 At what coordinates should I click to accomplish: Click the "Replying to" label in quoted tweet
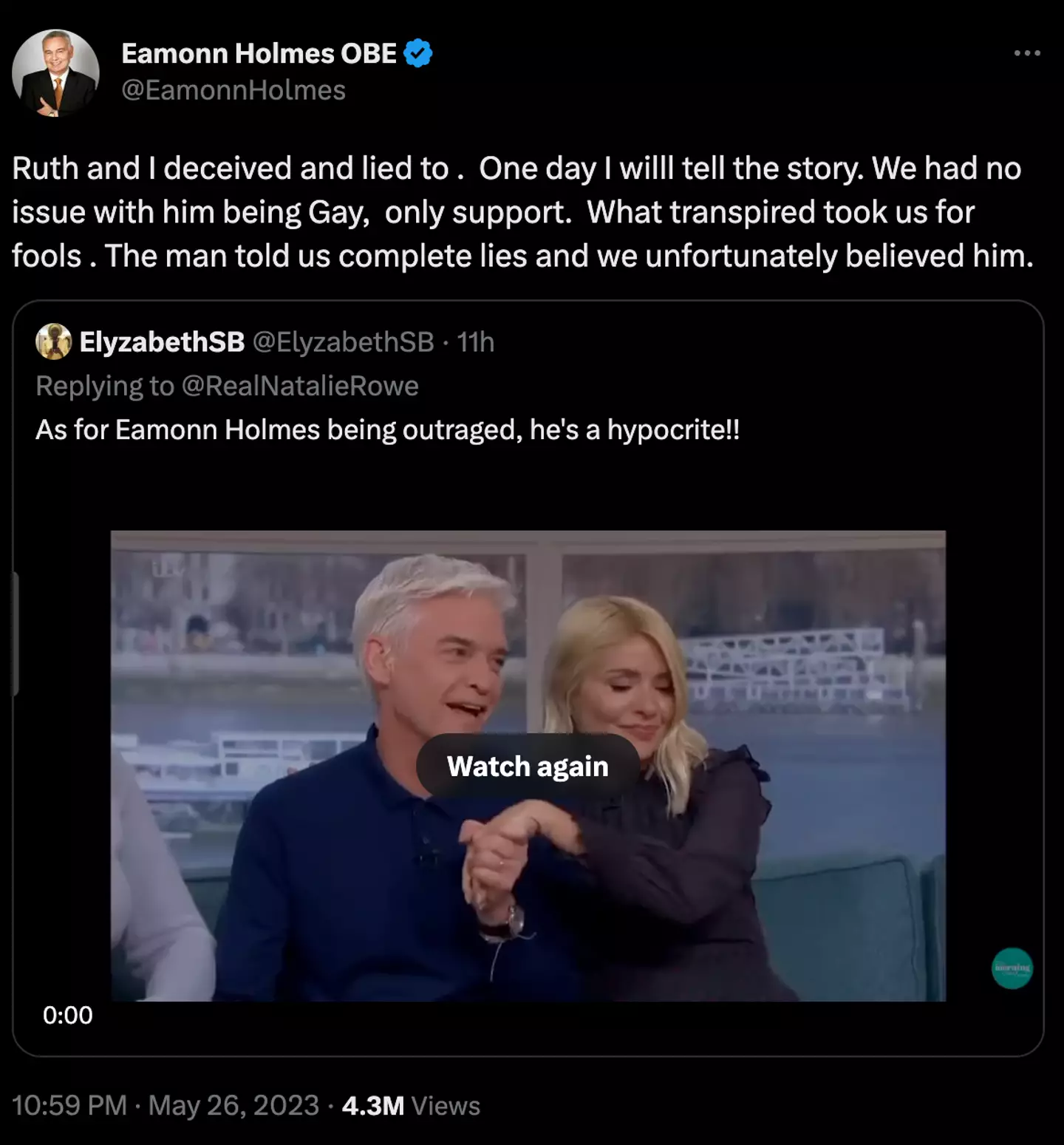click(104, 386)
